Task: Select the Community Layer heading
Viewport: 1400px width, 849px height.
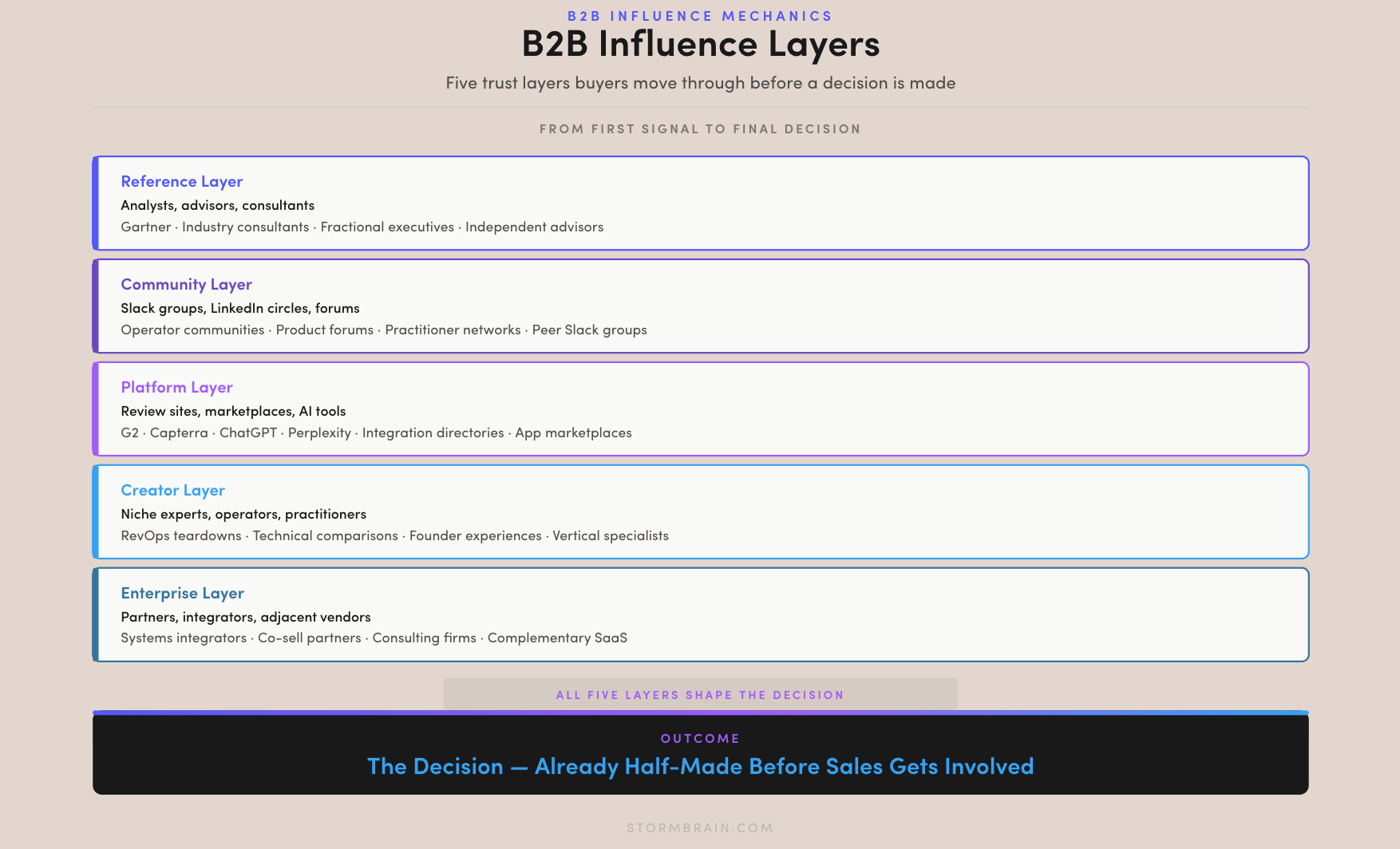Action: click(186, 285)
